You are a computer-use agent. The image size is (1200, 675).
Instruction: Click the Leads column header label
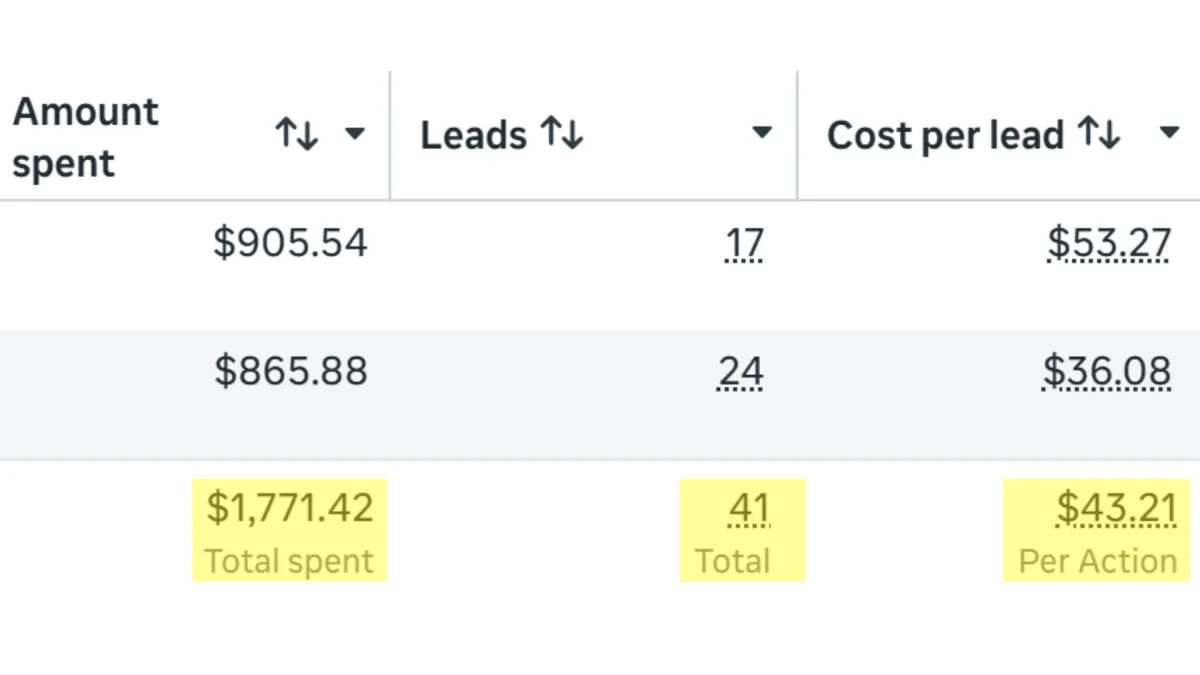pos(473,135)
